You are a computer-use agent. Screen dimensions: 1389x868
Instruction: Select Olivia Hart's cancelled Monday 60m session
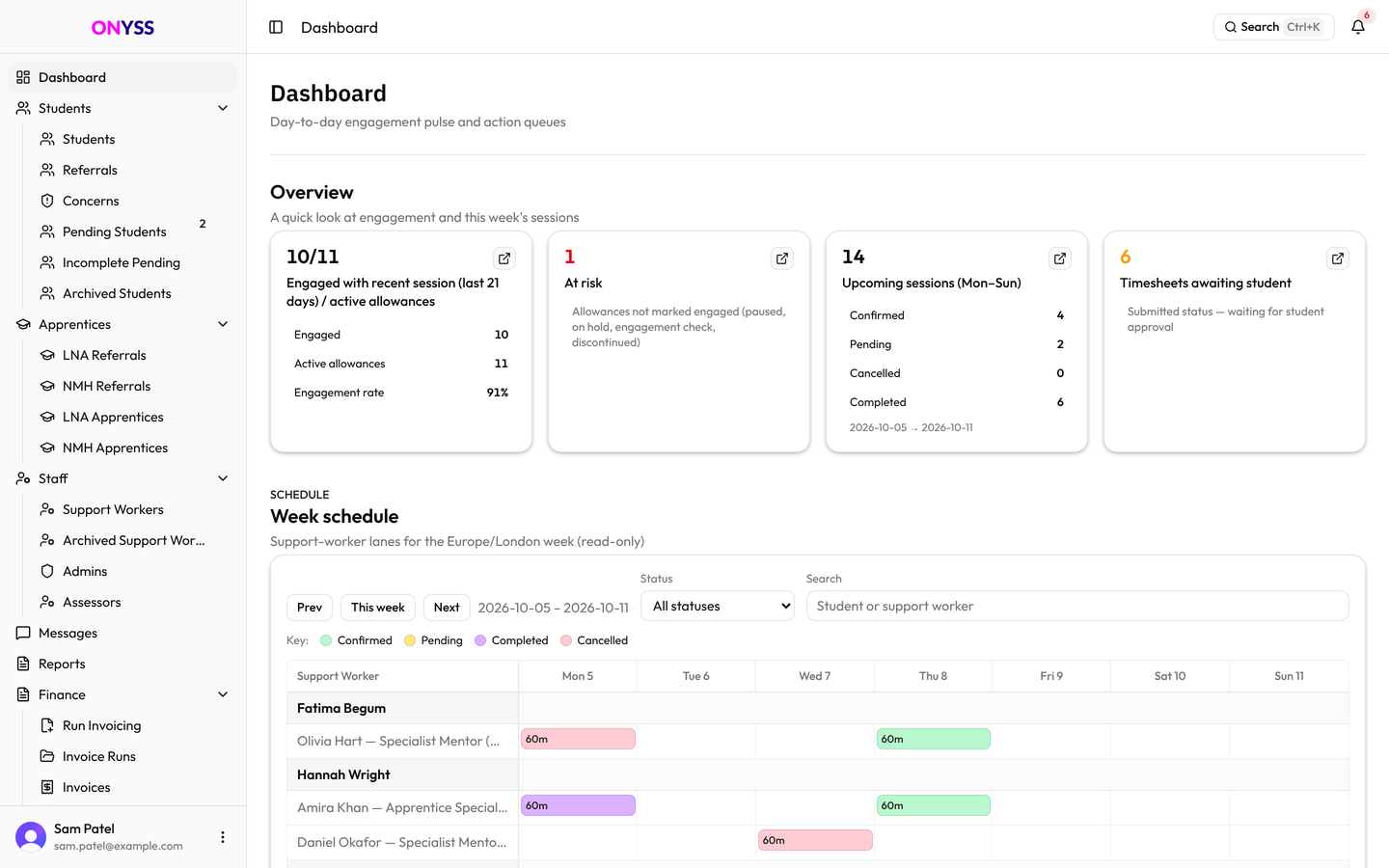(x=579, y=739)
